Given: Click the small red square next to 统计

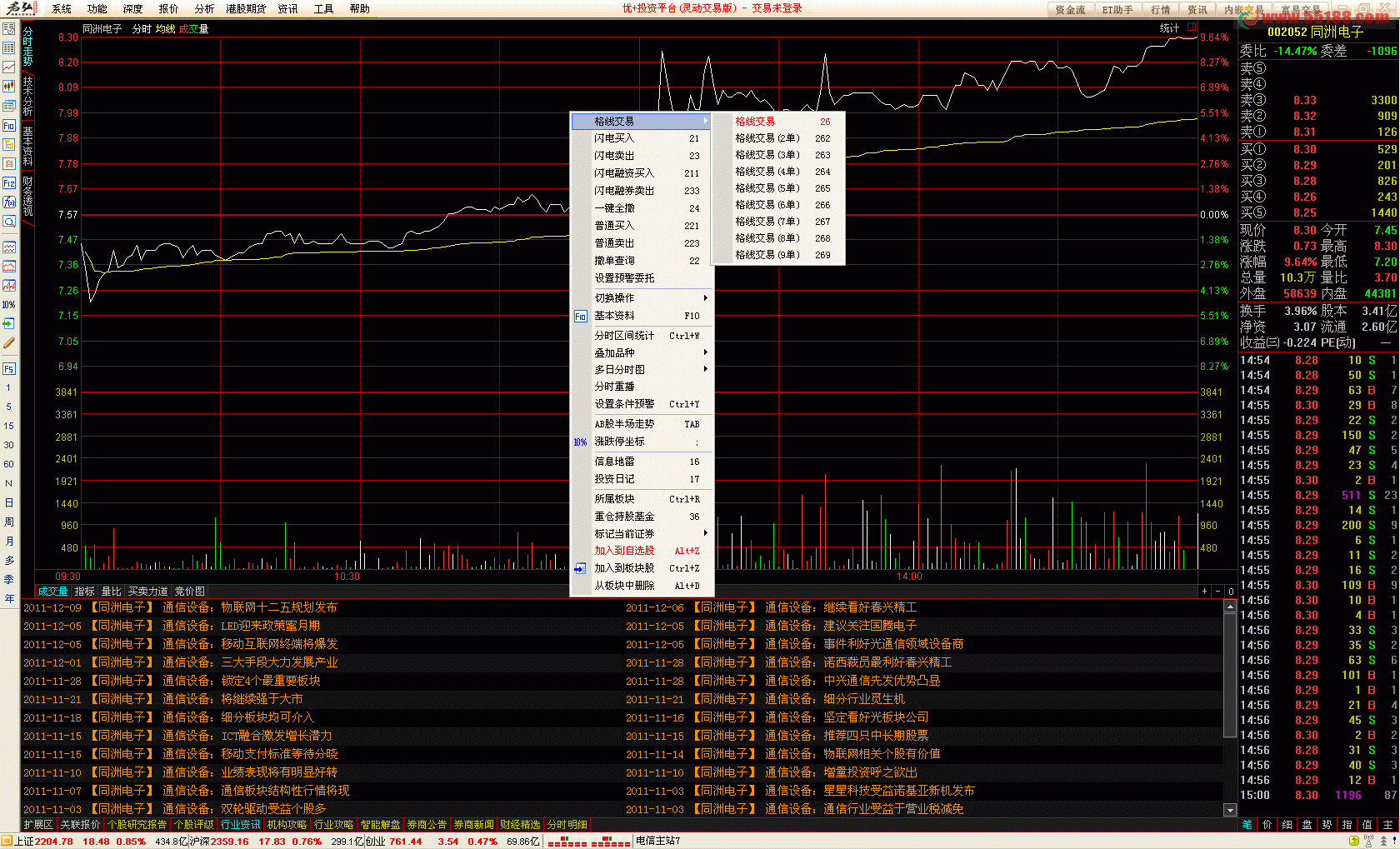Looking at the screenshot, I should 1192,27.
